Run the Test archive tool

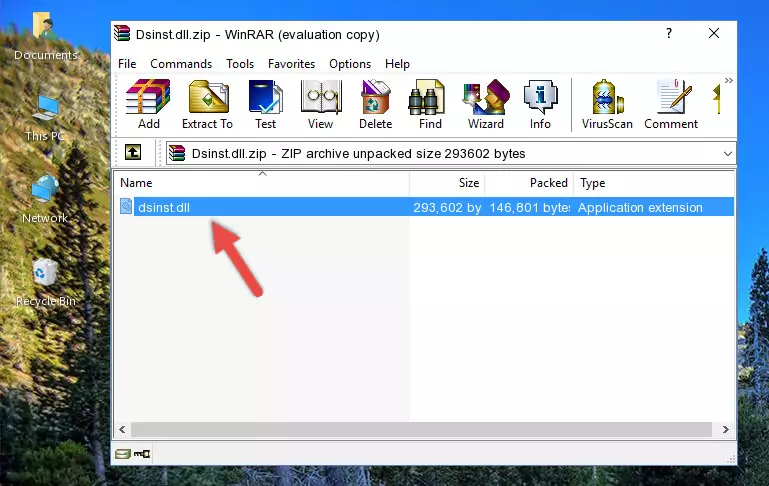[265, 104]
